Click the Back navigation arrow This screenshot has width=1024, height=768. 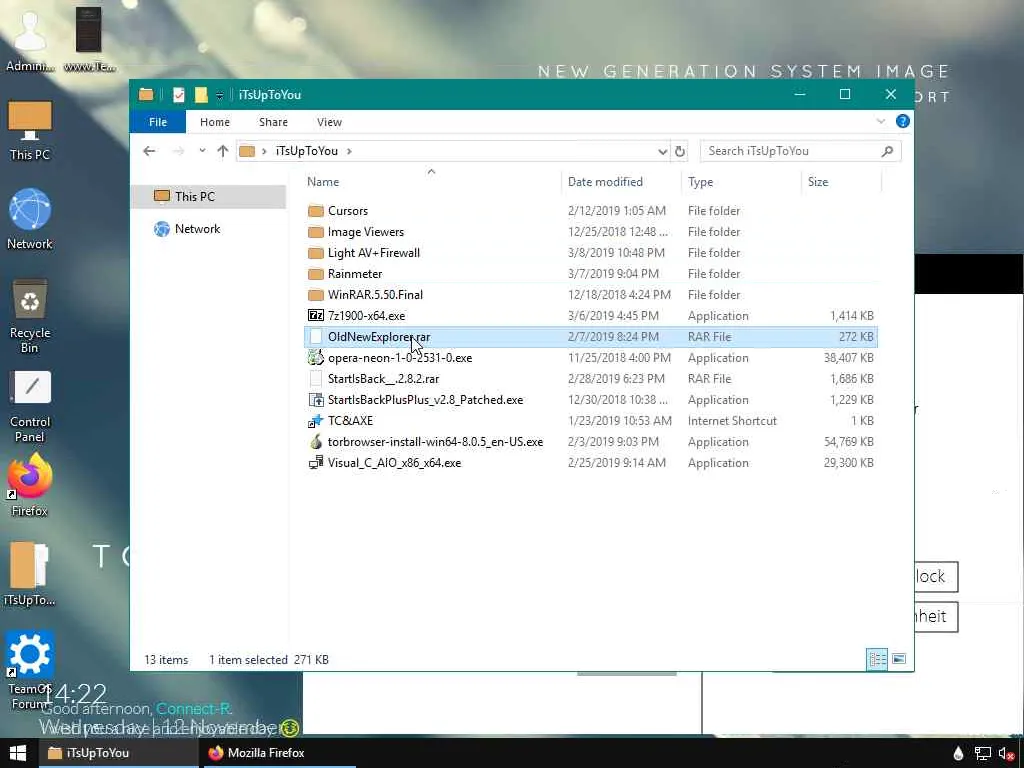150,151
